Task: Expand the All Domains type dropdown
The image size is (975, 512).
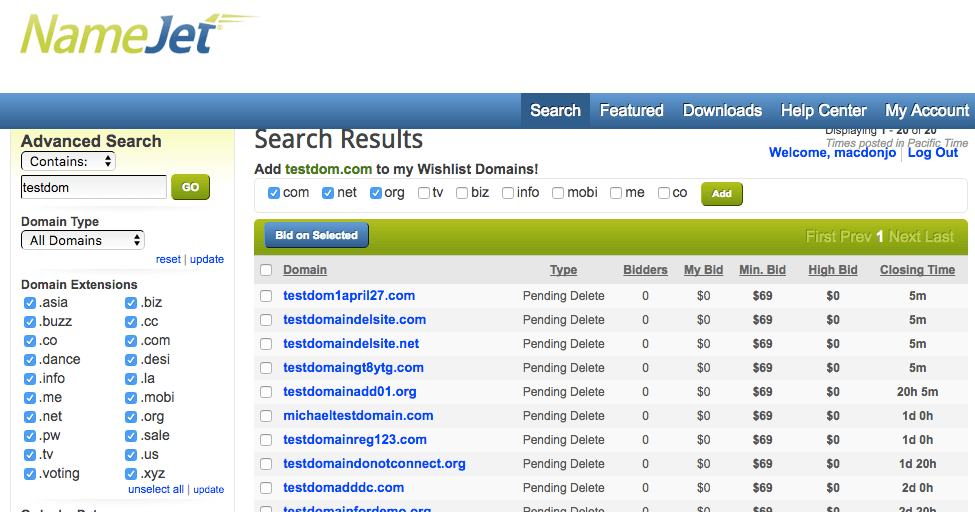Action: (x=83, y=240)
